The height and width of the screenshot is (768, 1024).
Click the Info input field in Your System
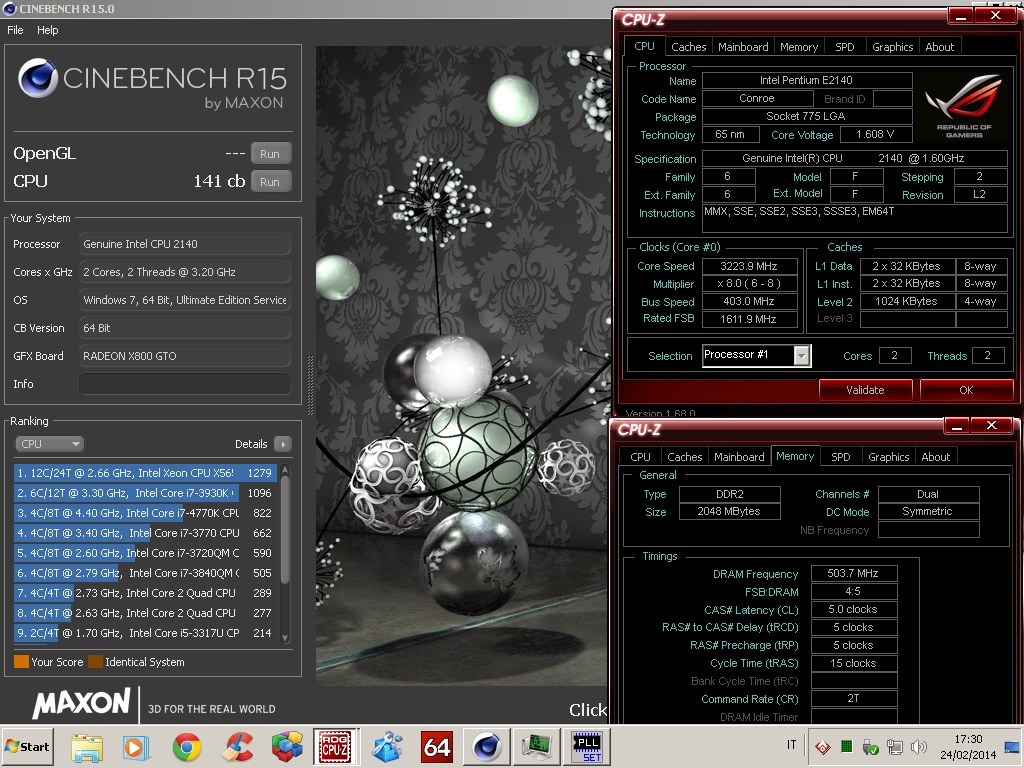coord(185,384)
